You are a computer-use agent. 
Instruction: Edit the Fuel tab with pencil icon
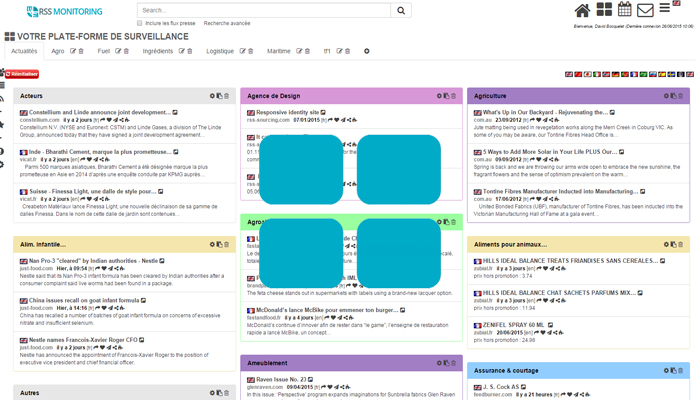point(118,51)
